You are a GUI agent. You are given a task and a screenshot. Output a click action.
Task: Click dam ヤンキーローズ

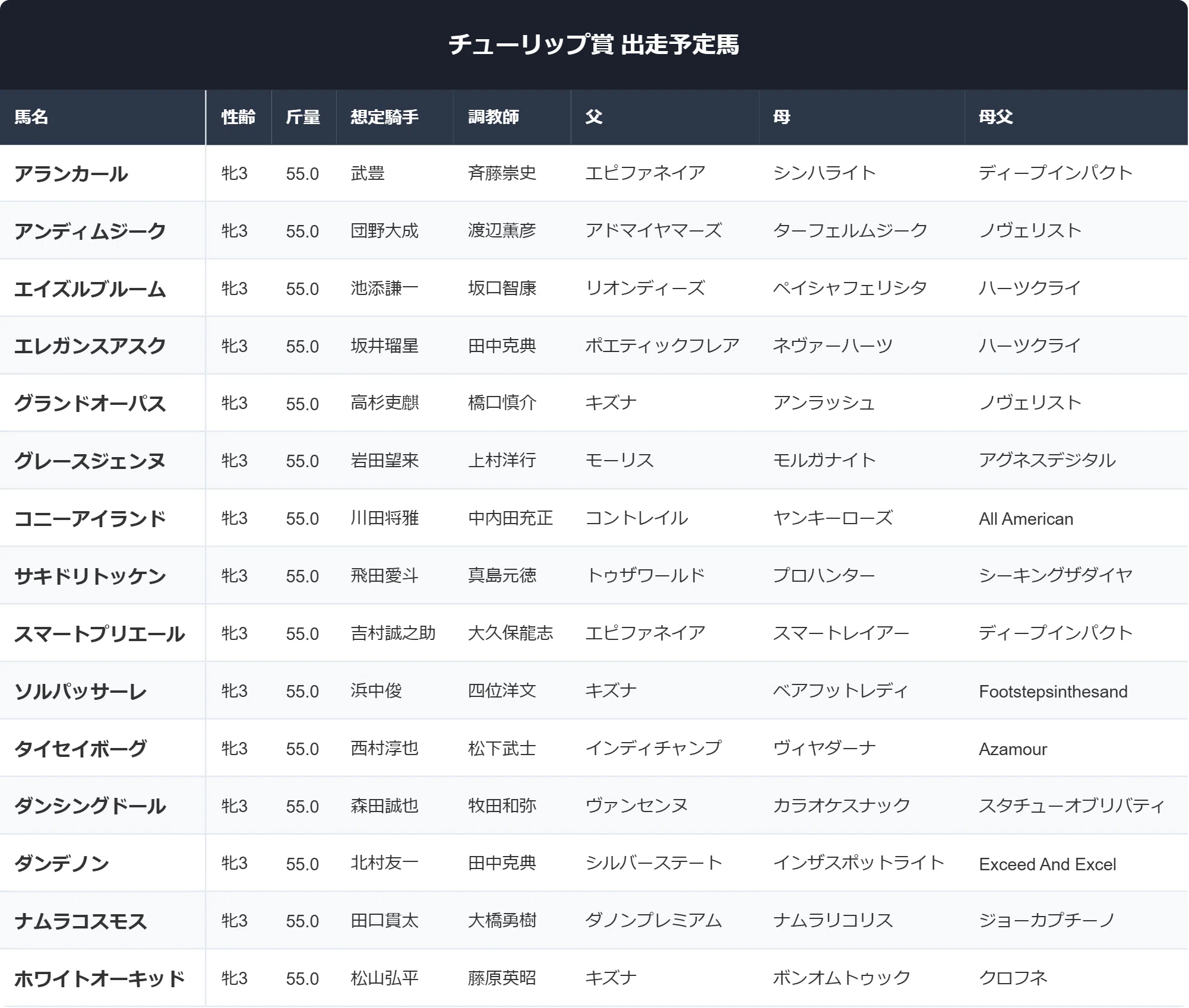(833, 518)
